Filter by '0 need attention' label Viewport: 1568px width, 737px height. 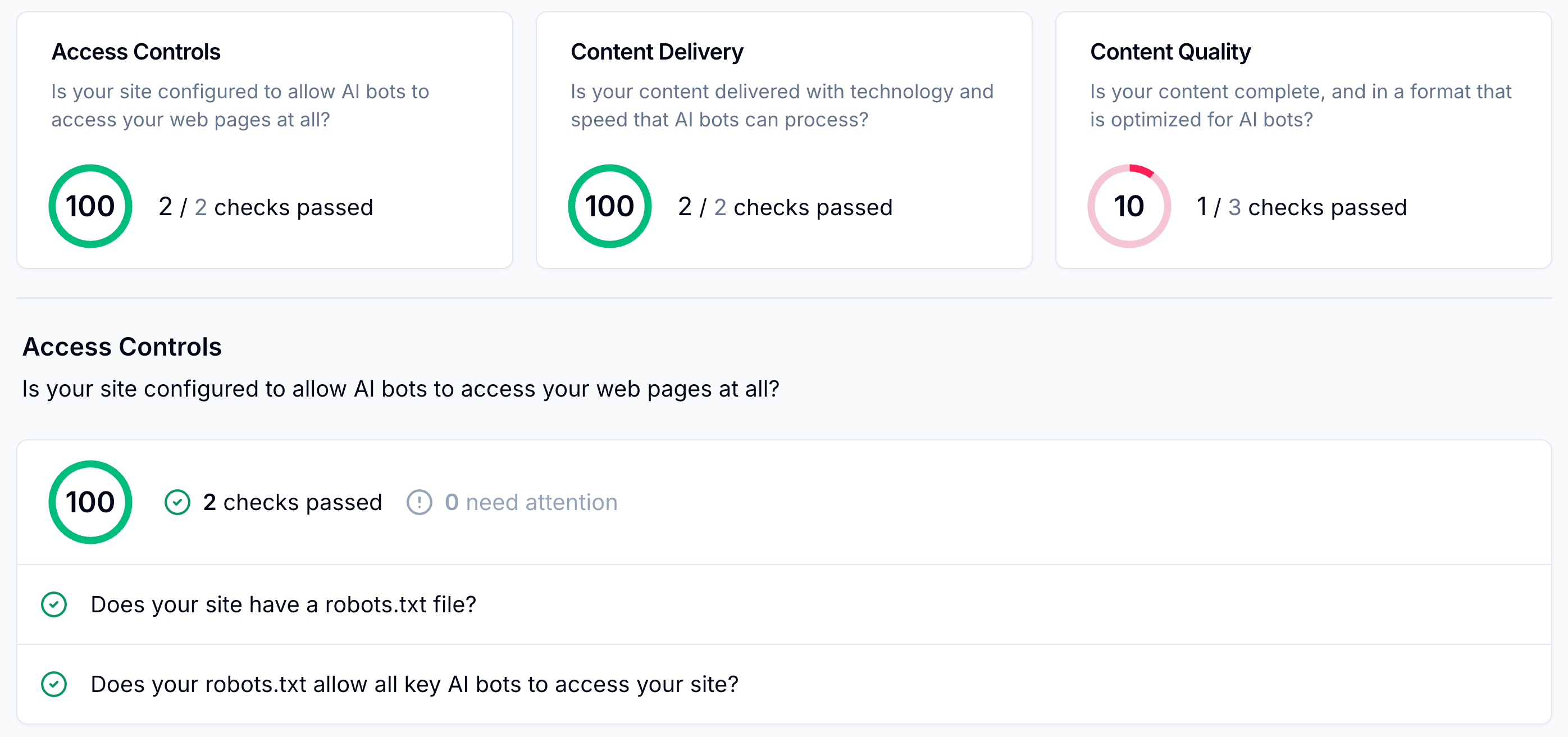point(531,503)
